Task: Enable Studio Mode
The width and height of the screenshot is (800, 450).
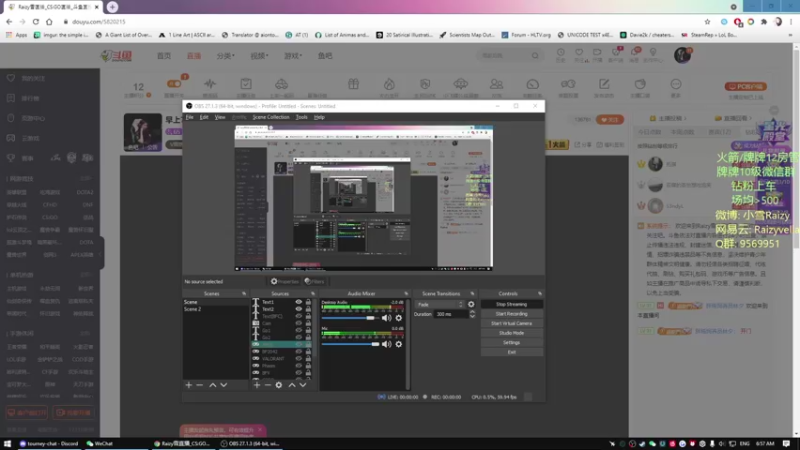Action: click(511, 333)
